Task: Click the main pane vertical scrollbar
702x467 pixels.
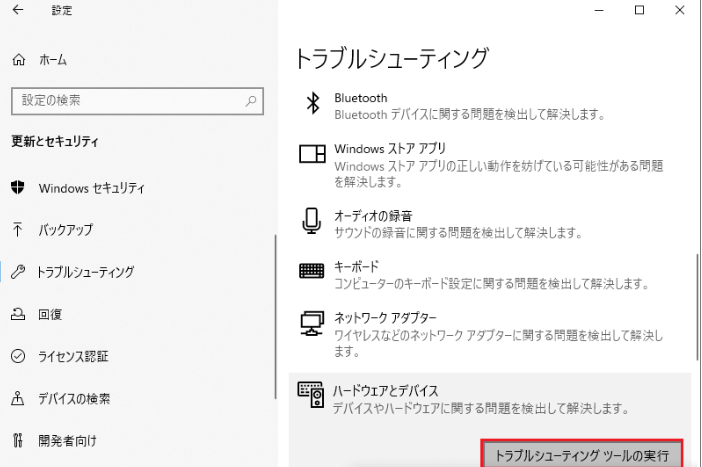Action: [698, 307]
